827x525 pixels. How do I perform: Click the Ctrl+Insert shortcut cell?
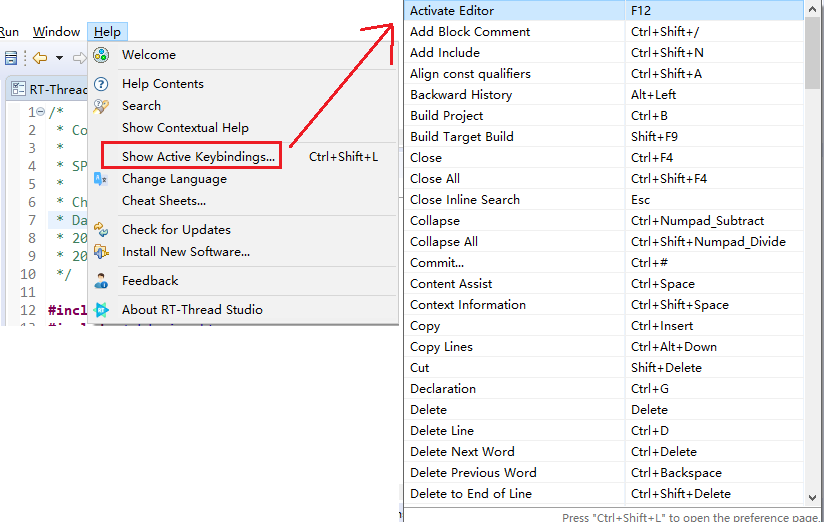715,326
